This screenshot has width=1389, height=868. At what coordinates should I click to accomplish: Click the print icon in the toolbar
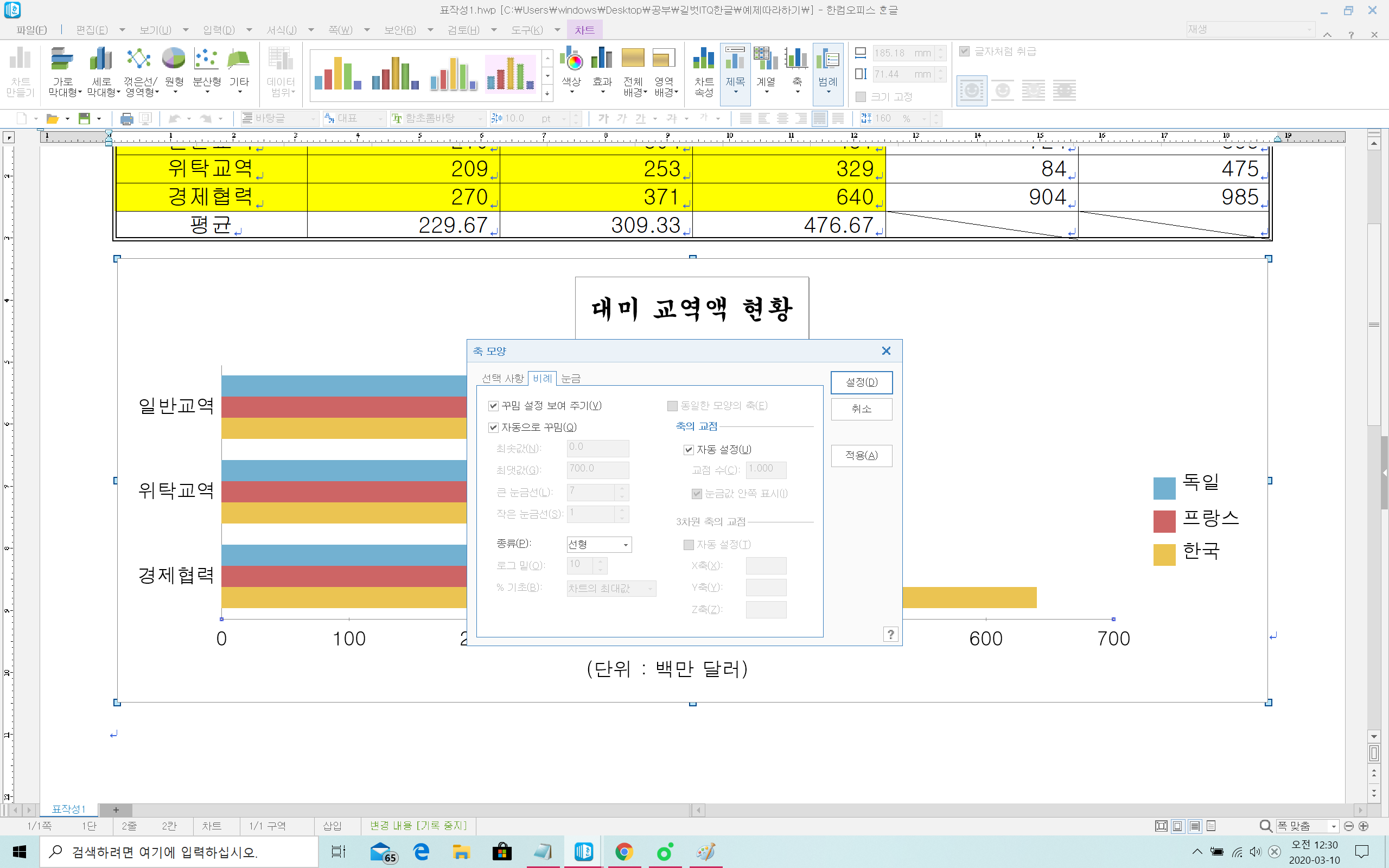coord(126,119)
